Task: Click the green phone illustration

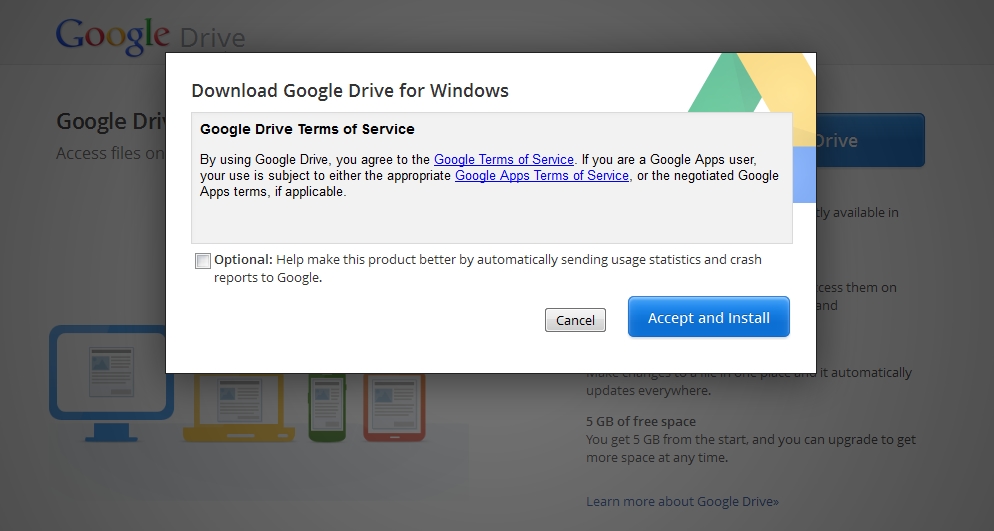Action: pyautogui.click(x=327, y=407)
